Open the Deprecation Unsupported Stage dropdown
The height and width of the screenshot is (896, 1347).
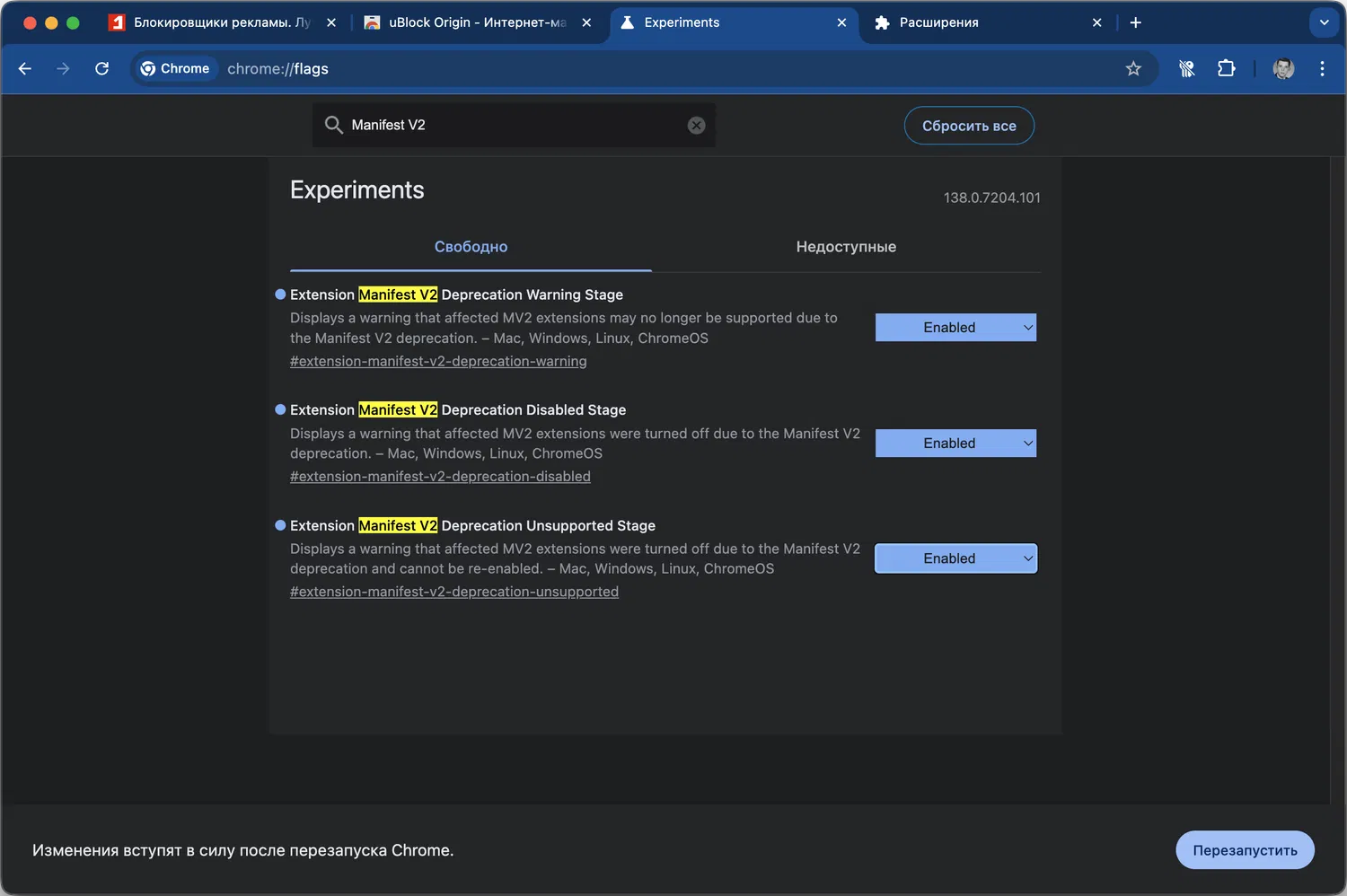[955, 558]
